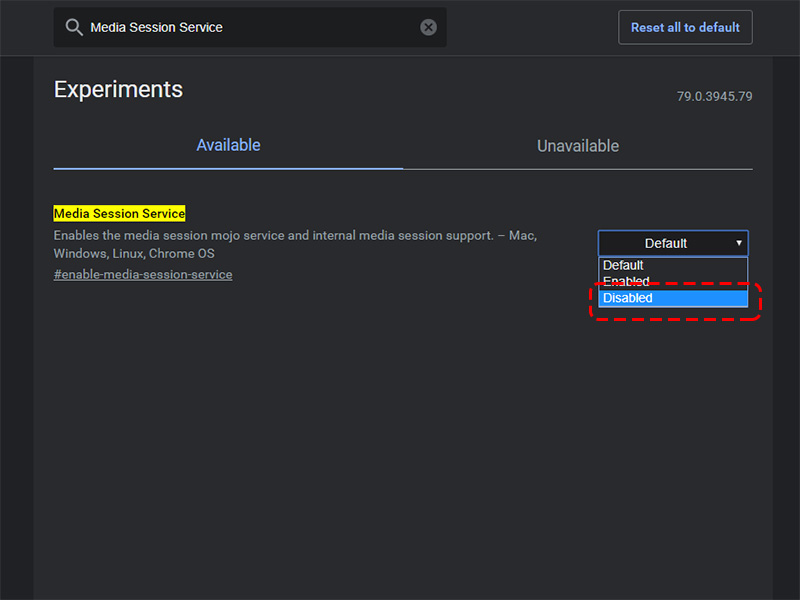Click the closed combo box showing Default
Image resolution: width=800 pixels, height=600 pixels.
[666, 243]
